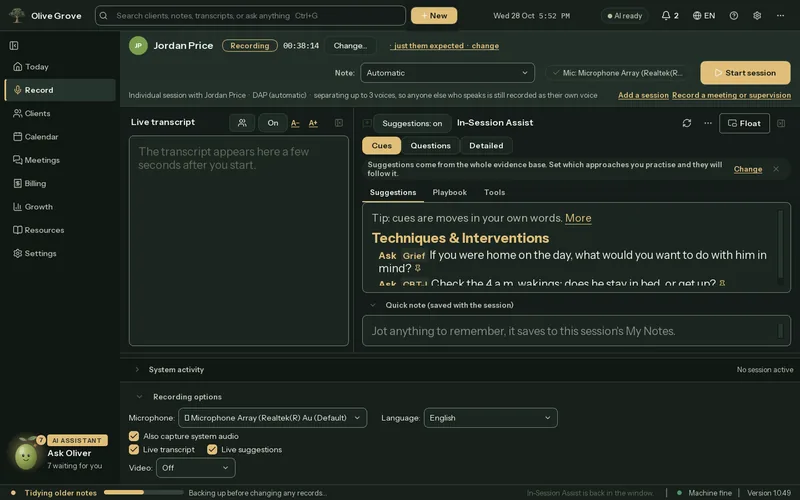The height and width of the screenshot is (500, 800).
Task: Toggle the Live transcript On button
Action: tap(273, 123)
